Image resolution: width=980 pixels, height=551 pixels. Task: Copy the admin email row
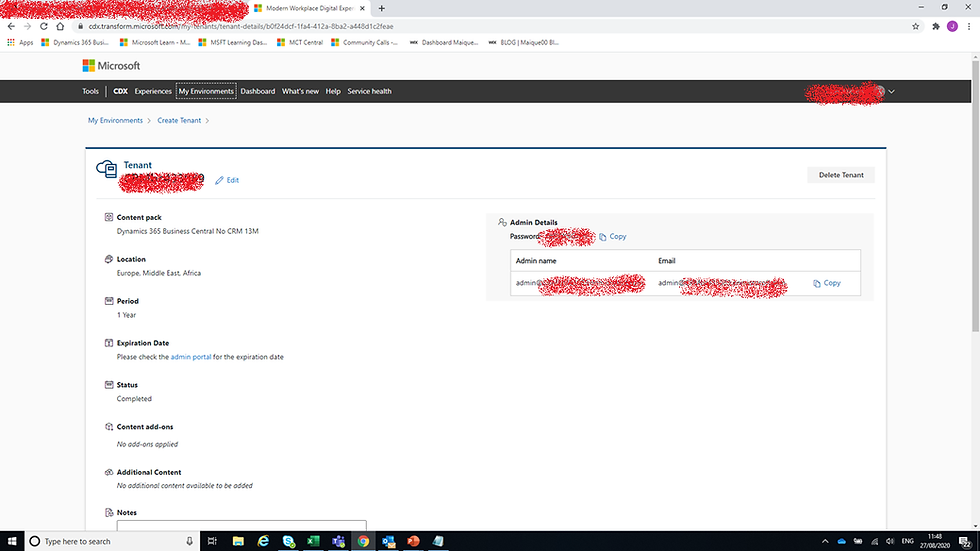tap(827, 283)
